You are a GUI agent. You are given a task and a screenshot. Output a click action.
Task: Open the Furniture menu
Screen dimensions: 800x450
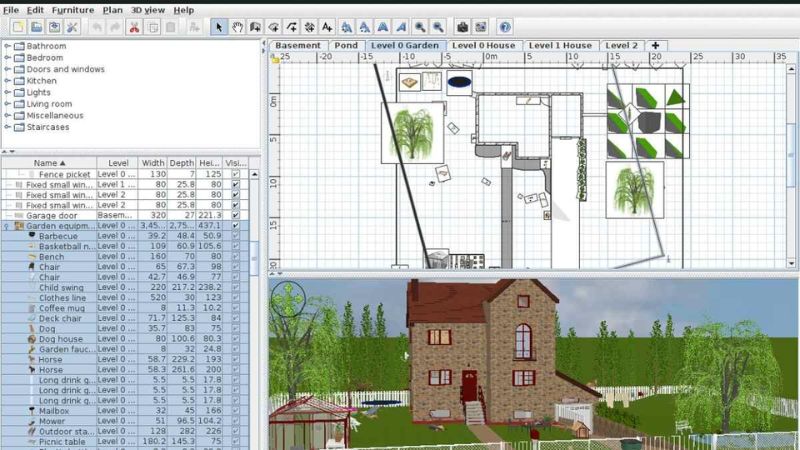pos(73,9)
